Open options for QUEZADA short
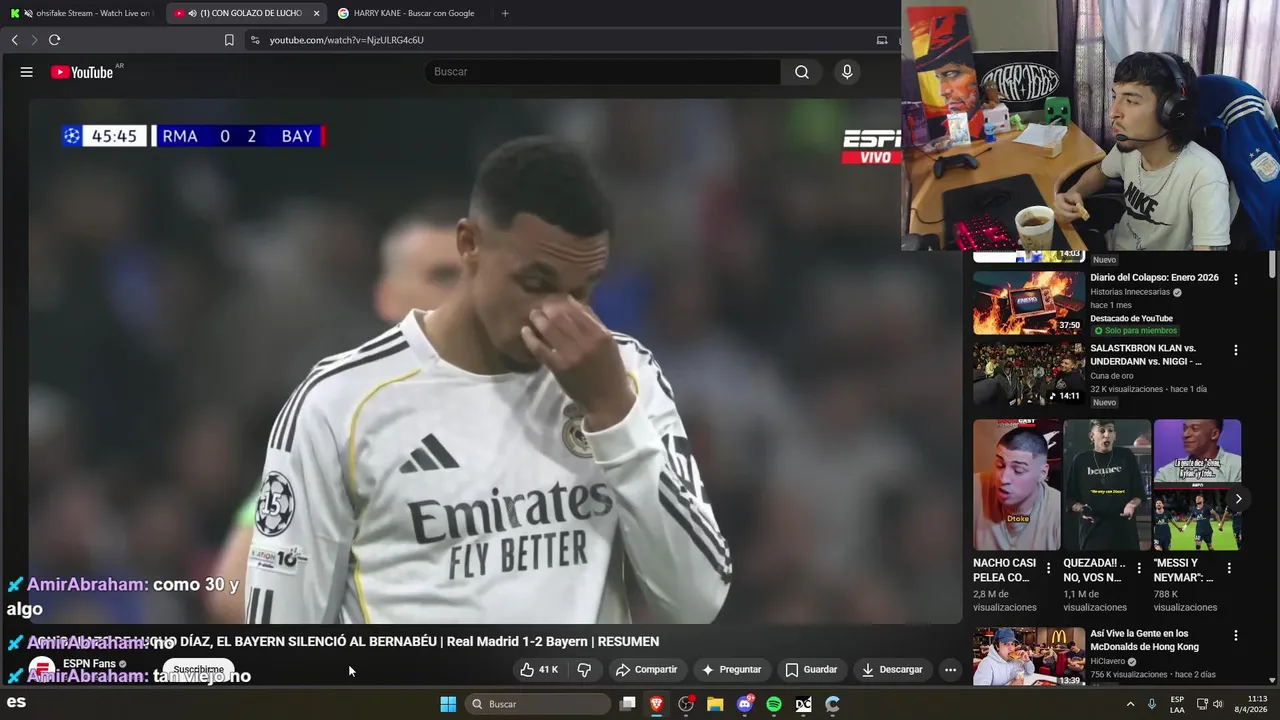This screenshot has width=1280, height=720. pyautogui.click(x=1138, y=568)
